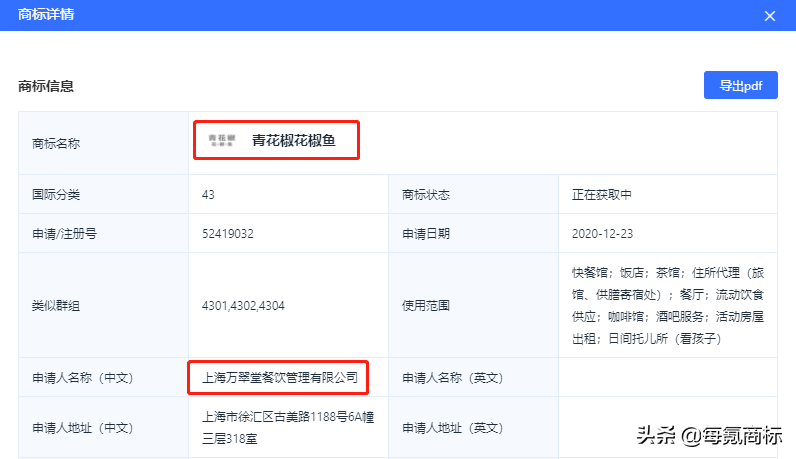The width and height of the screenshot is (796, 459).
Task: Select the status value 正在获取中
Action: click(602, 194)
